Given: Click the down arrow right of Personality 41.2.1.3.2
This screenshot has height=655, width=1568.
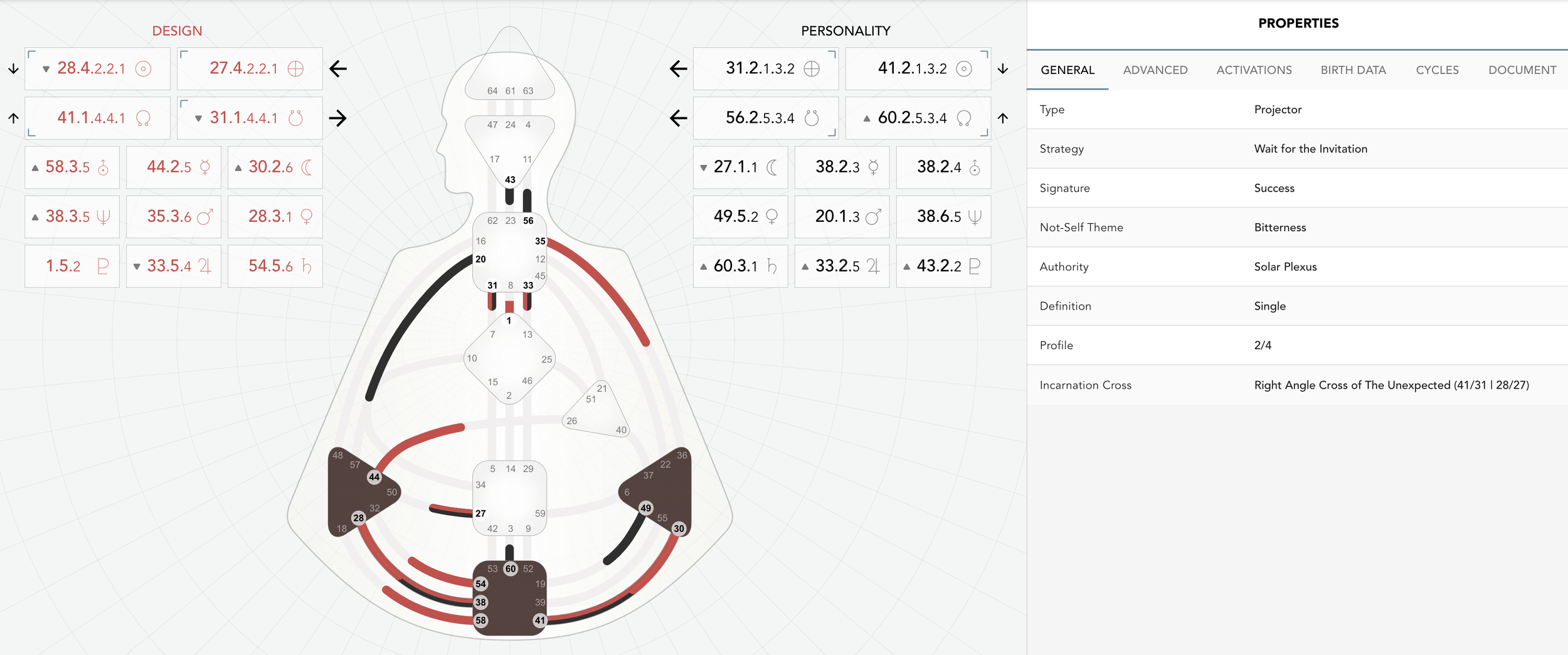Looking at the screenshot, I should [x=1003, y=68].
